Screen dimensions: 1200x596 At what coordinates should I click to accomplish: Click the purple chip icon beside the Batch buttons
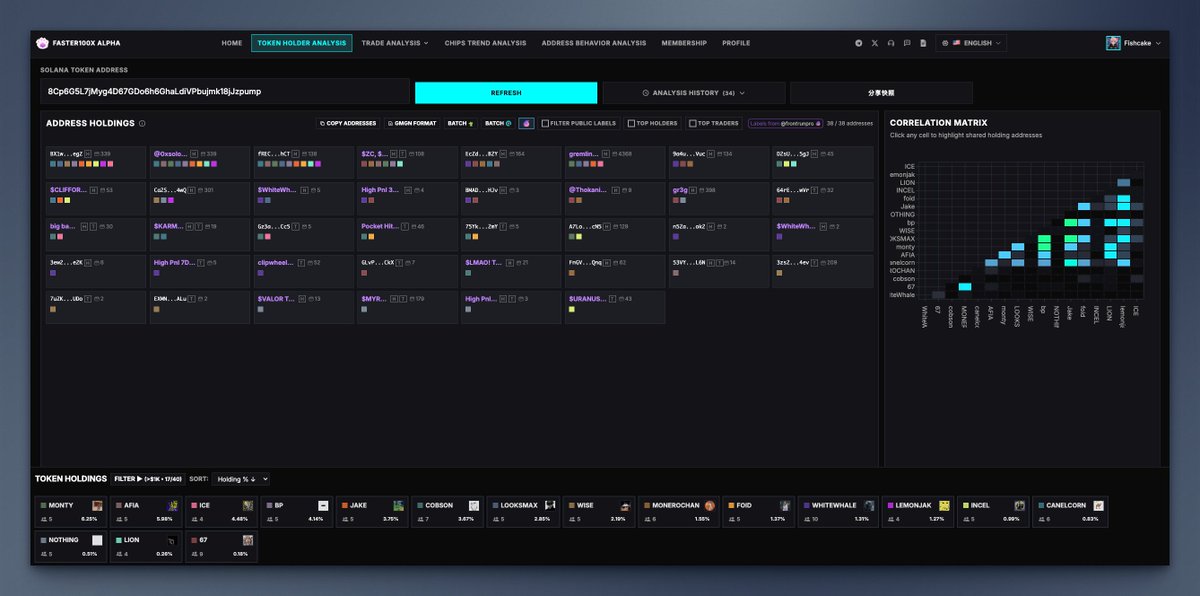527,123
